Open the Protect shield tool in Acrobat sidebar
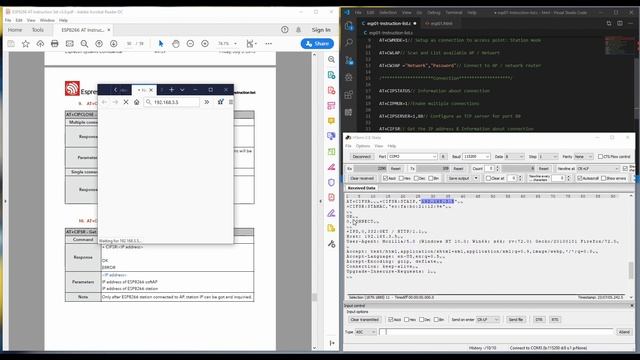This screenshot has height=360, width=640. 331,182
